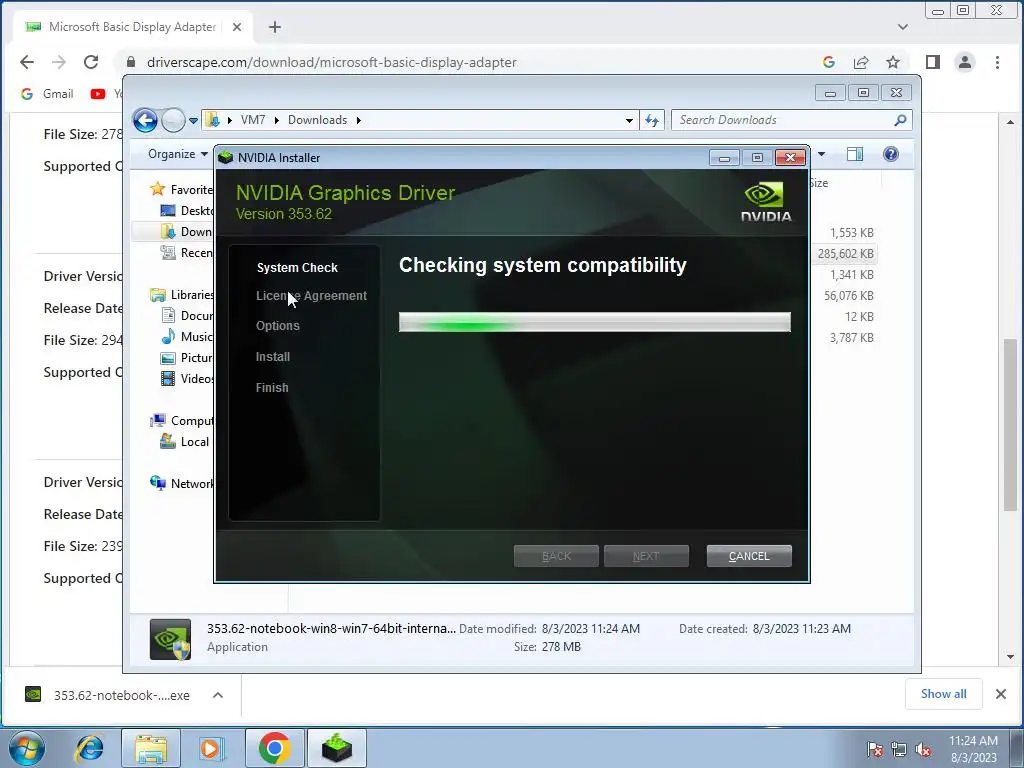The height and width of the screenshot is (768, 1024).
Task: Close the Chrome downloads bar
Action: [1000, 694]
